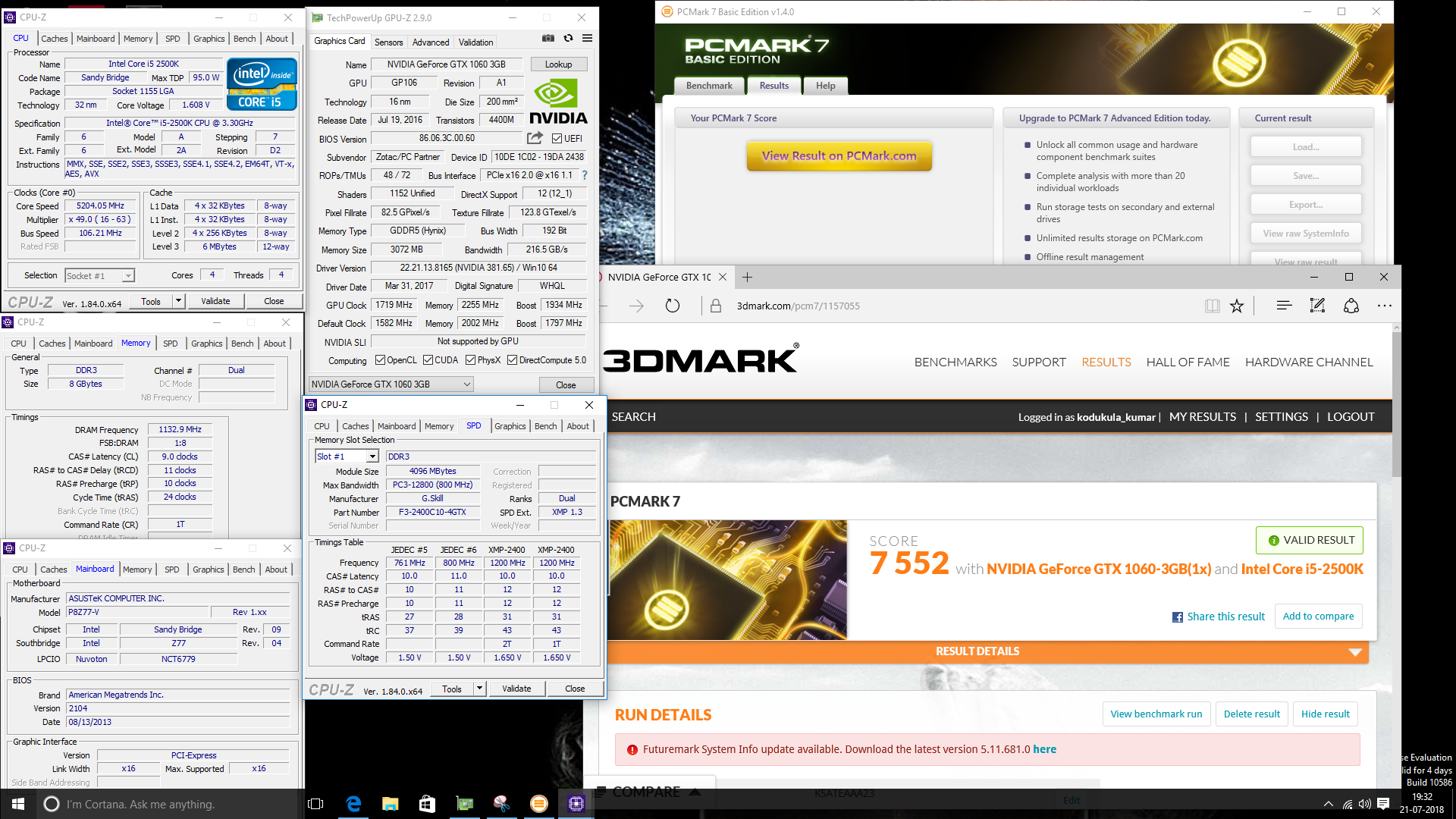
Task: Open the Mainboard tab in the top CPU-Z window
Action: click(x=96, y=39)
